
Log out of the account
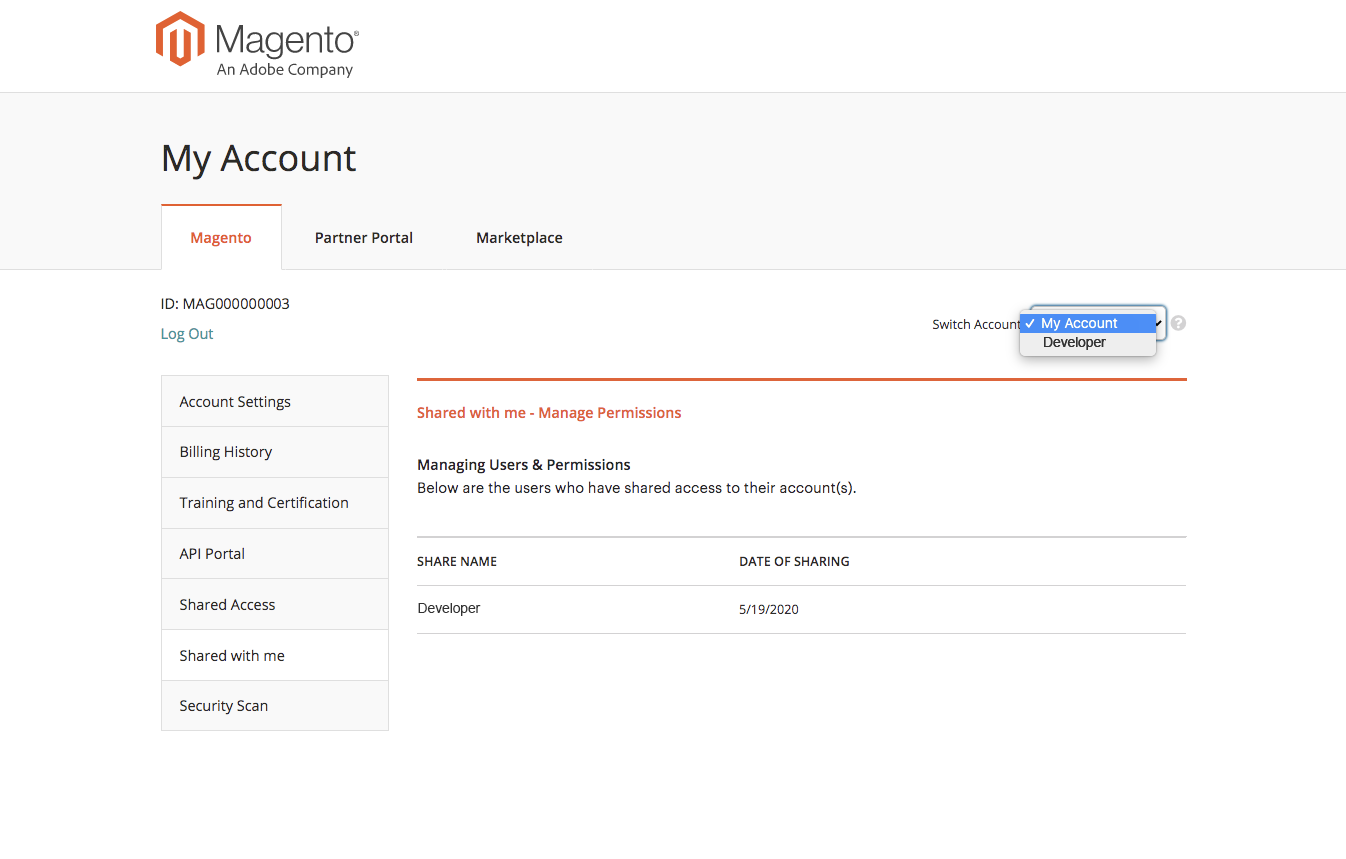(x=187, y=334)
